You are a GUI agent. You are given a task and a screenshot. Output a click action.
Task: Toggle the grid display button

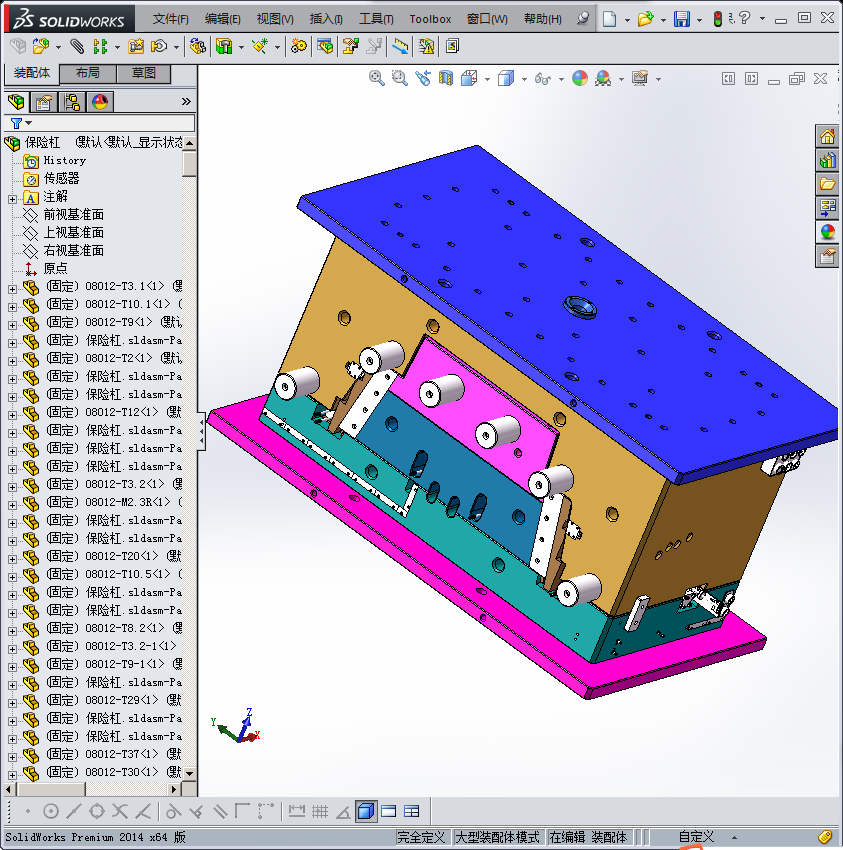point(320,811)
